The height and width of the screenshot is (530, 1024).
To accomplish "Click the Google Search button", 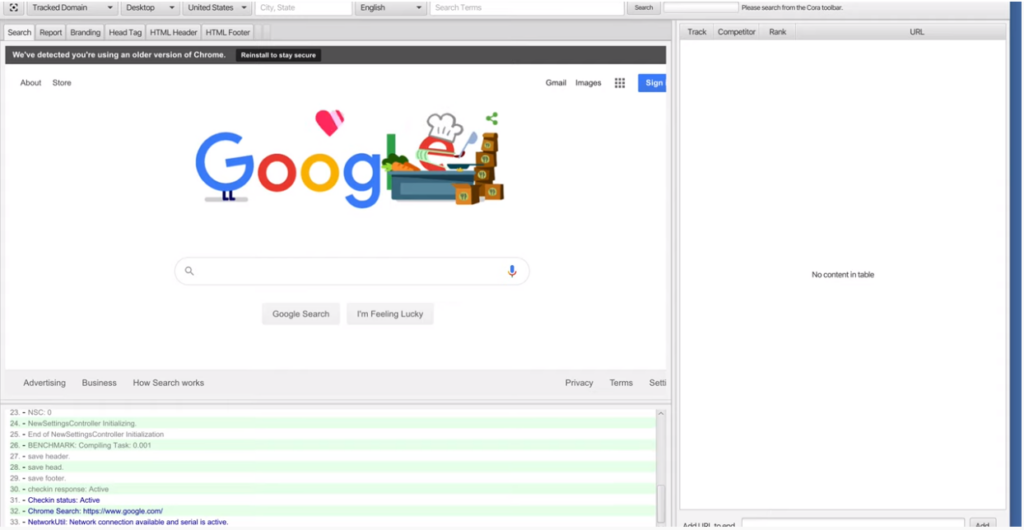I will click(301, 314).
